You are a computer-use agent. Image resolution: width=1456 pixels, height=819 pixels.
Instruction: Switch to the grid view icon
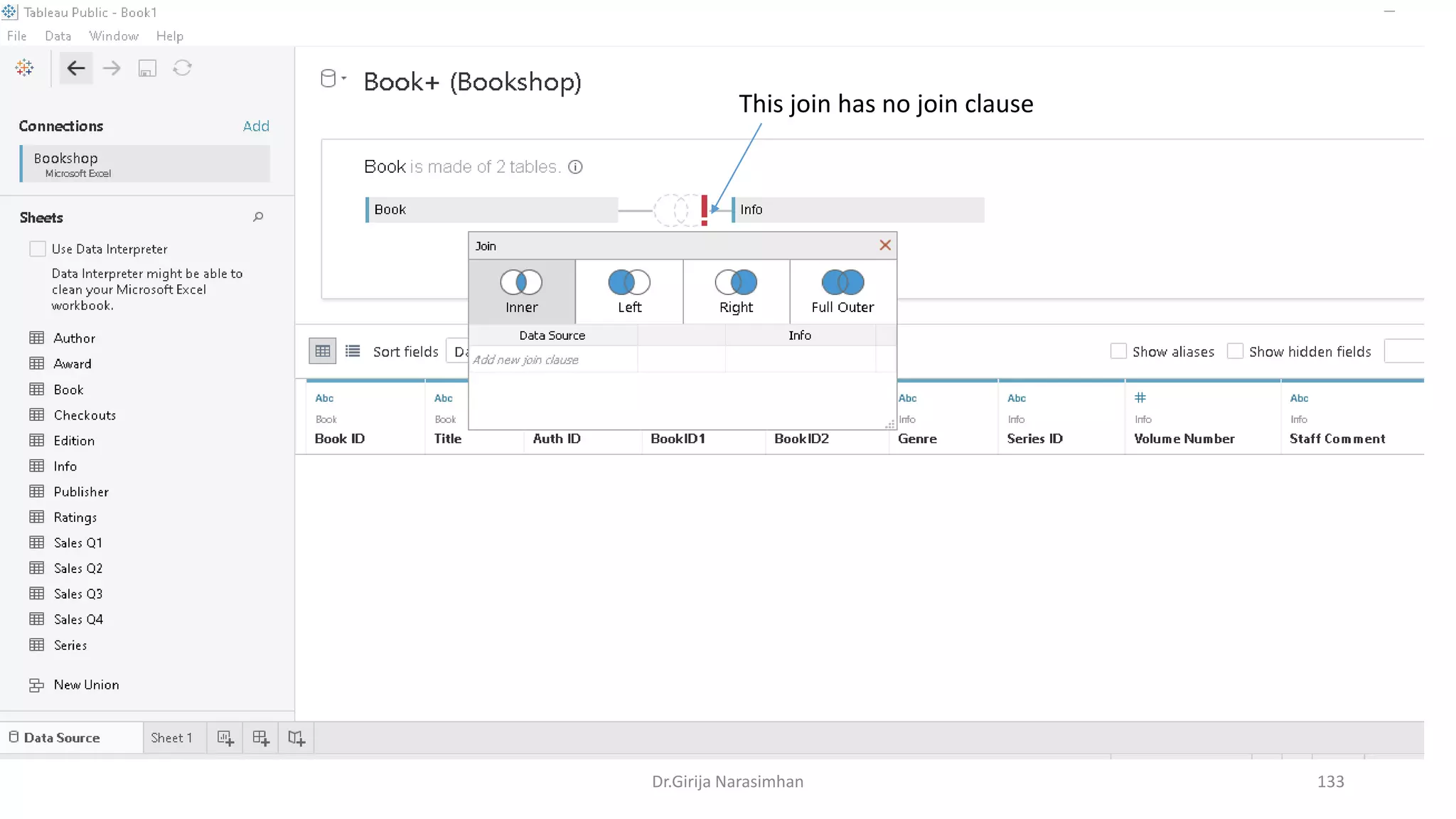[322, 351]
